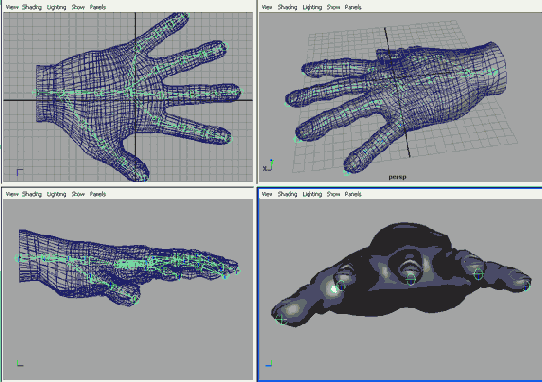Select the middle fingertip joint in the shaded hand panel
Screen dimensions: 542x382
click(411, 278)
